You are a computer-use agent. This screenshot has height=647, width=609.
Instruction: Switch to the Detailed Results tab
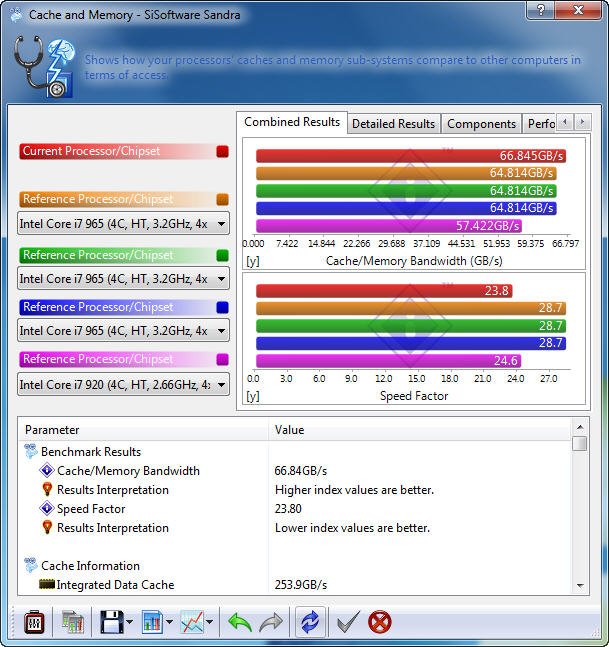[394, 124]
